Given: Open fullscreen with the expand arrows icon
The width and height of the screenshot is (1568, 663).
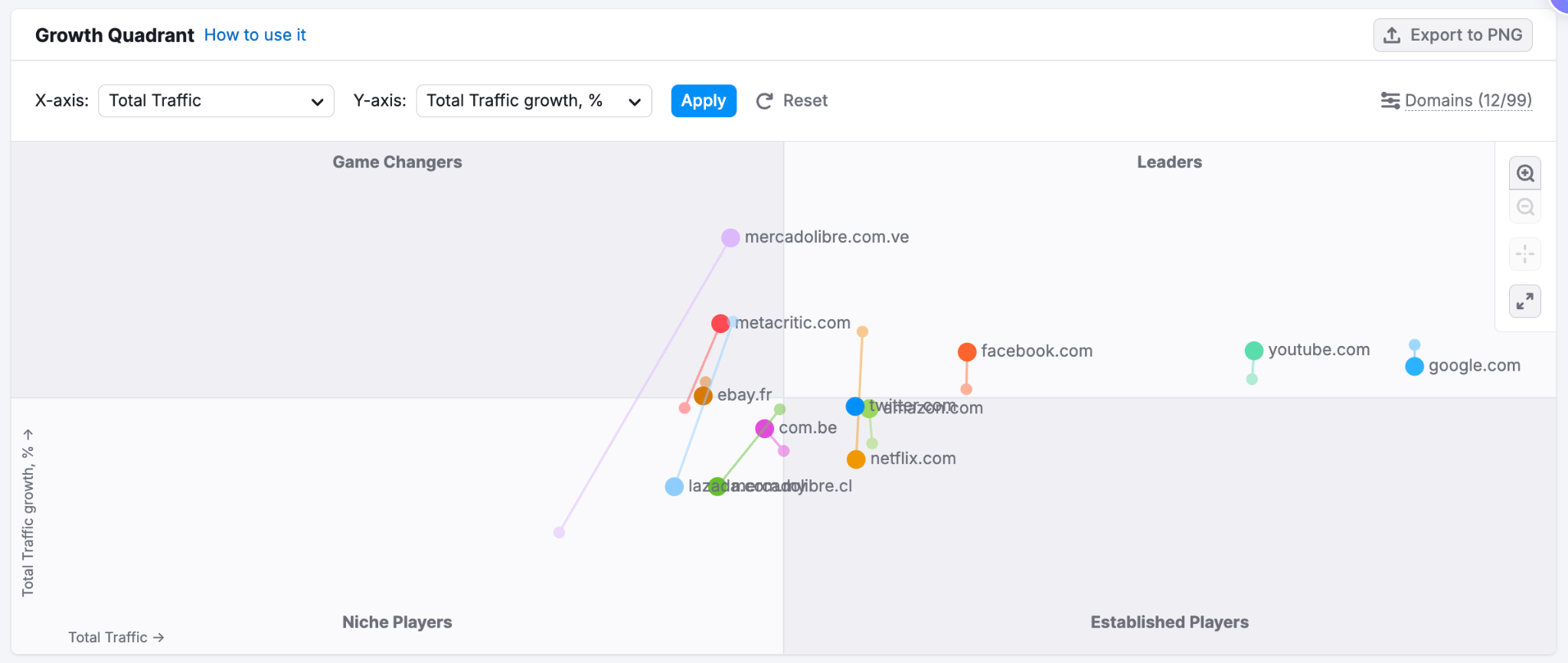Looking at the screenshot, I should (x=1525, y=301).
